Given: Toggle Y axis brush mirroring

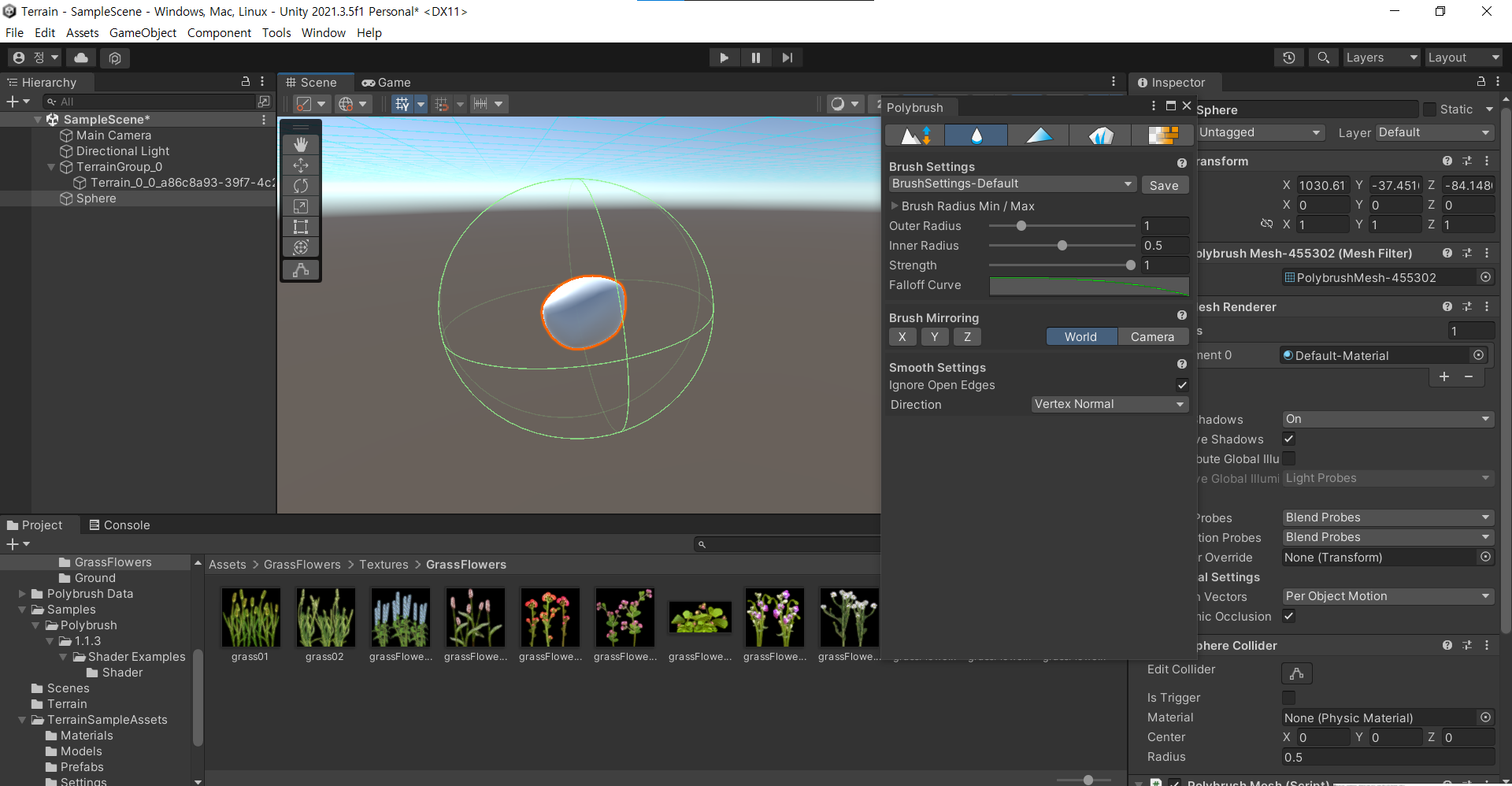Looking at the screenshot, I should (935, 337).
